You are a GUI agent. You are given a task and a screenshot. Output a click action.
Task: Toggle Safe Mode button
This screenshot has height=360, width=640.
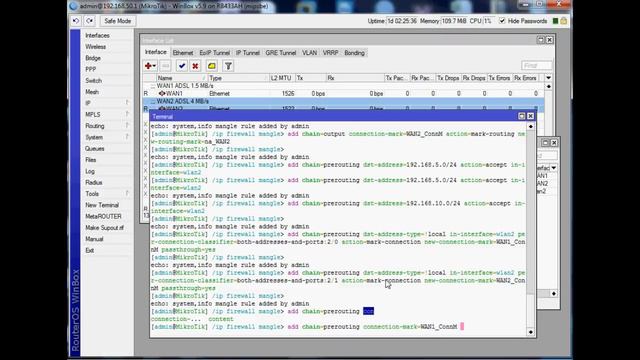pyautogui.click(x=118, y=21)
